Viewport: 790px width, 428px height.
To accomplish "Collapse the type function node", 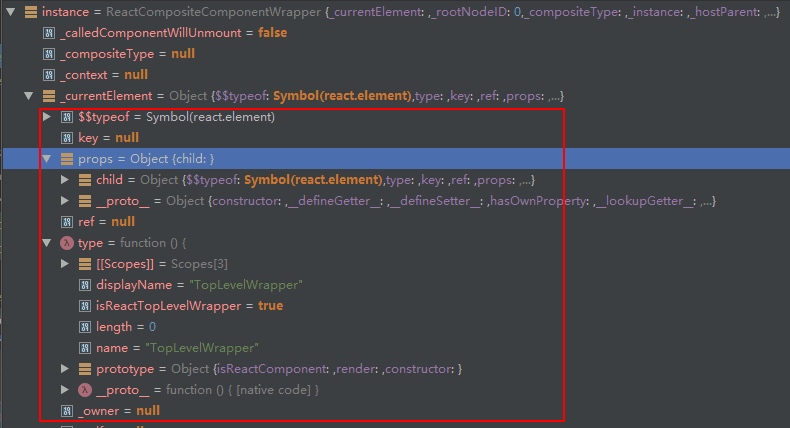I will [47, 243].
